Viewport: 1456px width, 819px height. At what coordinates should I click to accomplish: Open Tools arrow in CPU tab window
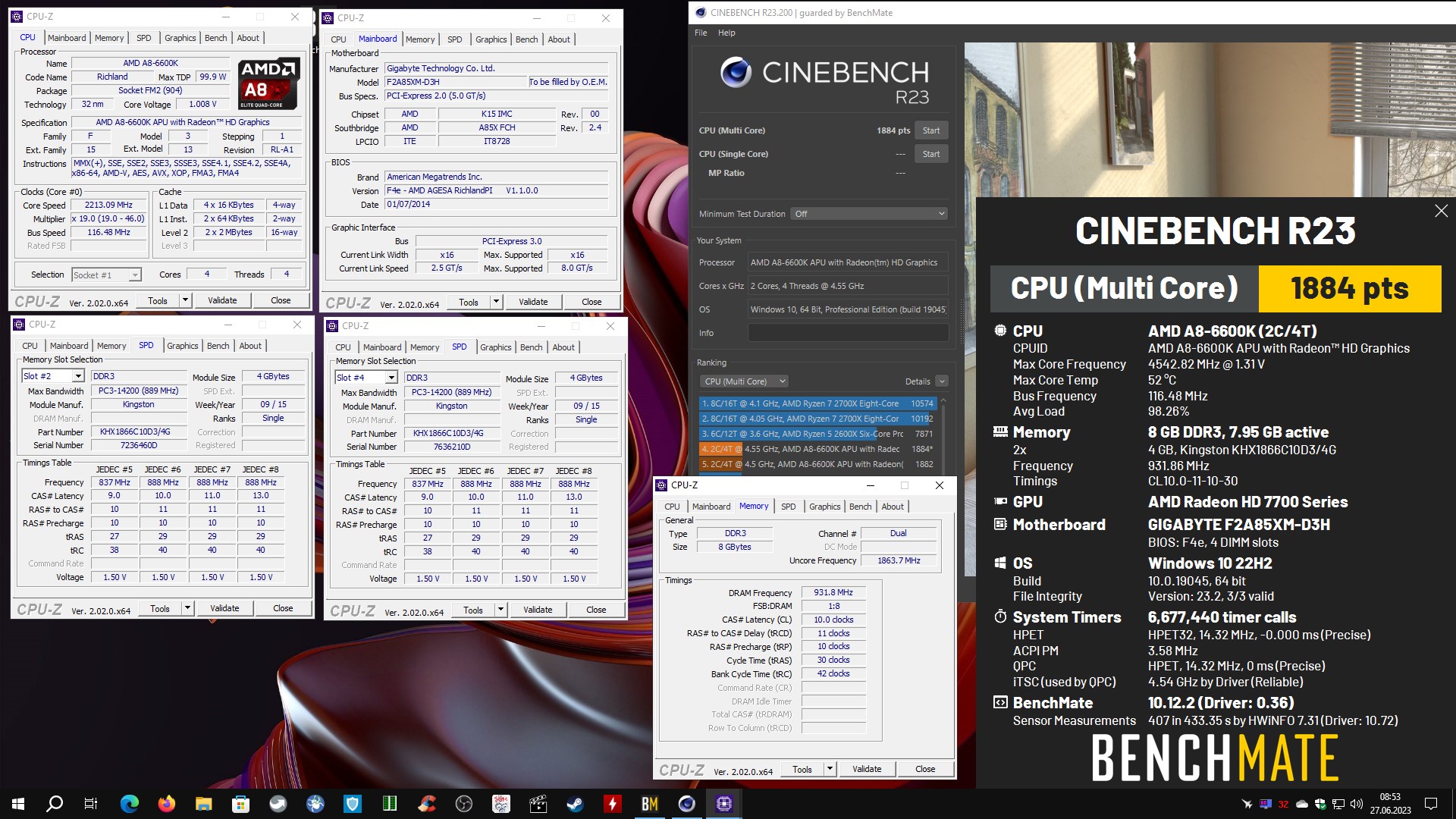pyautogui.click(x=185, y=300)
